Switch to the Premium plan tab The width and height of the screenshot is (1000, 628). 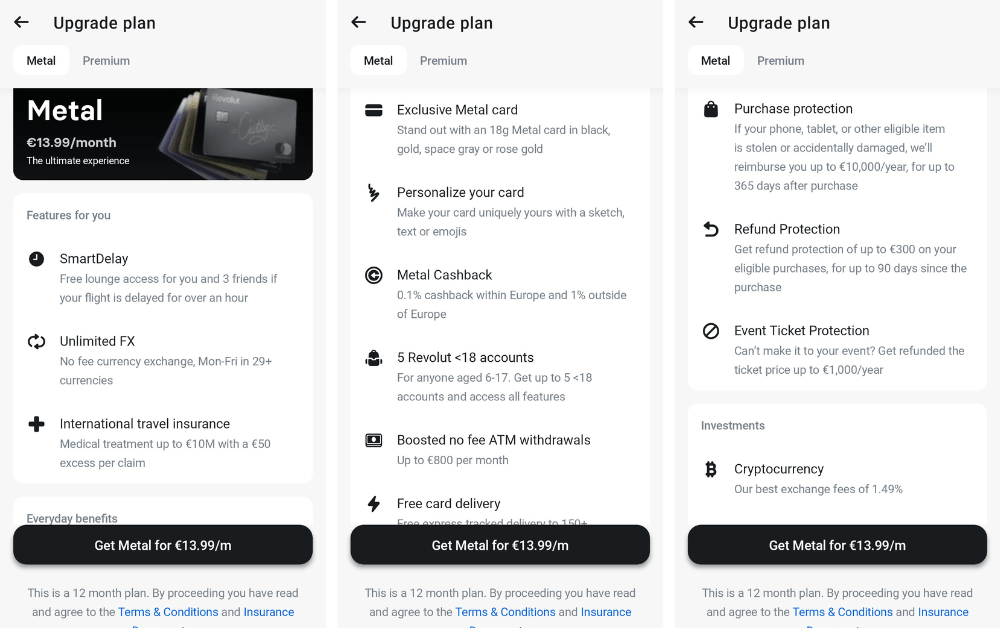106,60
